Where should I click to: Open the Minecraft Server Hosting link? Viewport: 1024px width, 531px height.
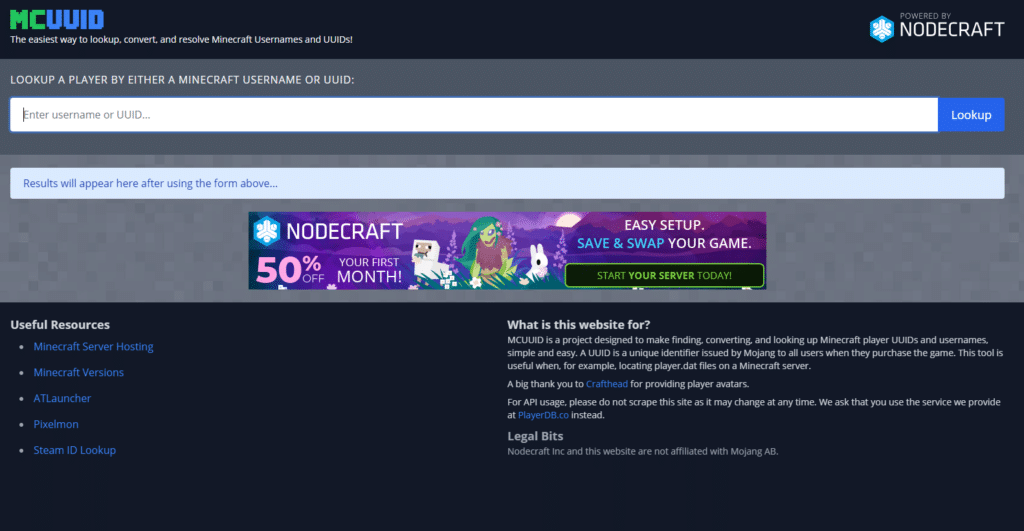pos(93,347)
